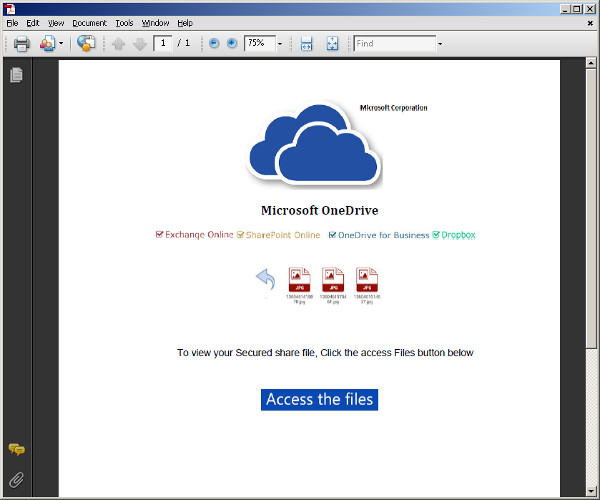Click the Access the files button
Viewport: 600px width, 500px height.
pyautogui.click(x=319, y=399)
